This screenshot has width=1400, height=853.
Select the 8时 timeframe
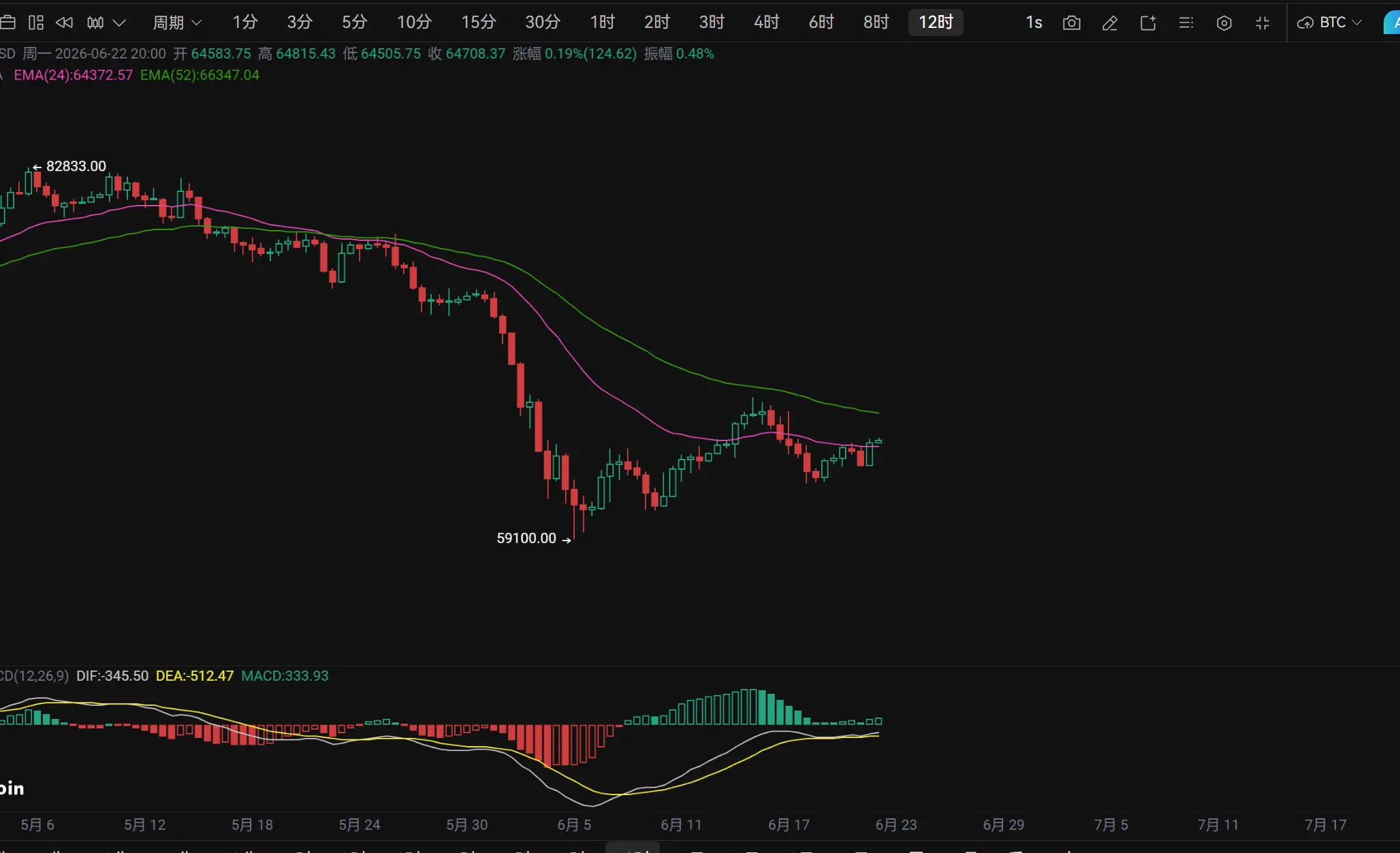876,22
